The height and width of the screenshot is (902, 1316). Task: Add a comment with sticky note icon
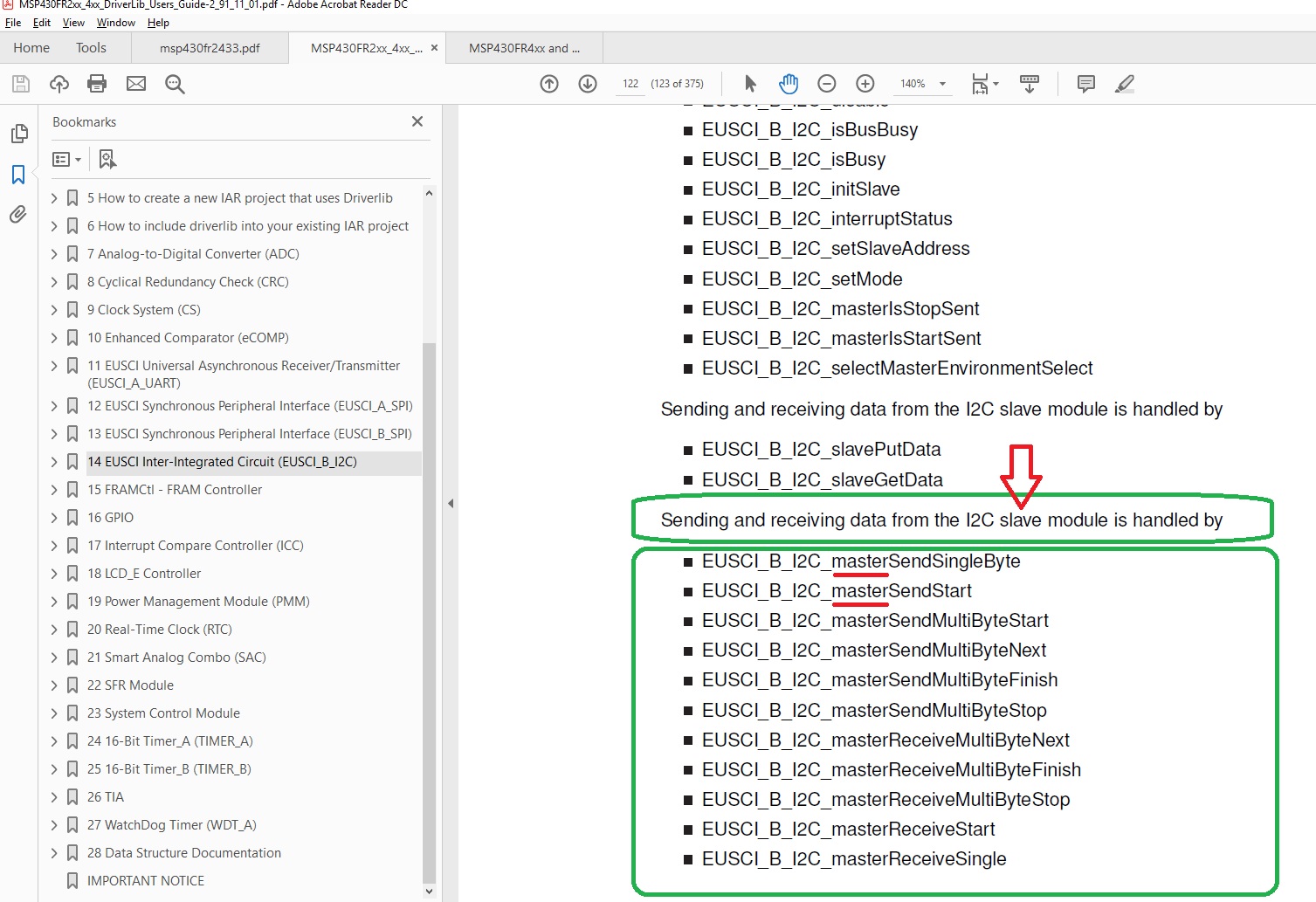pyautogui.click(x=1086, y=84)
